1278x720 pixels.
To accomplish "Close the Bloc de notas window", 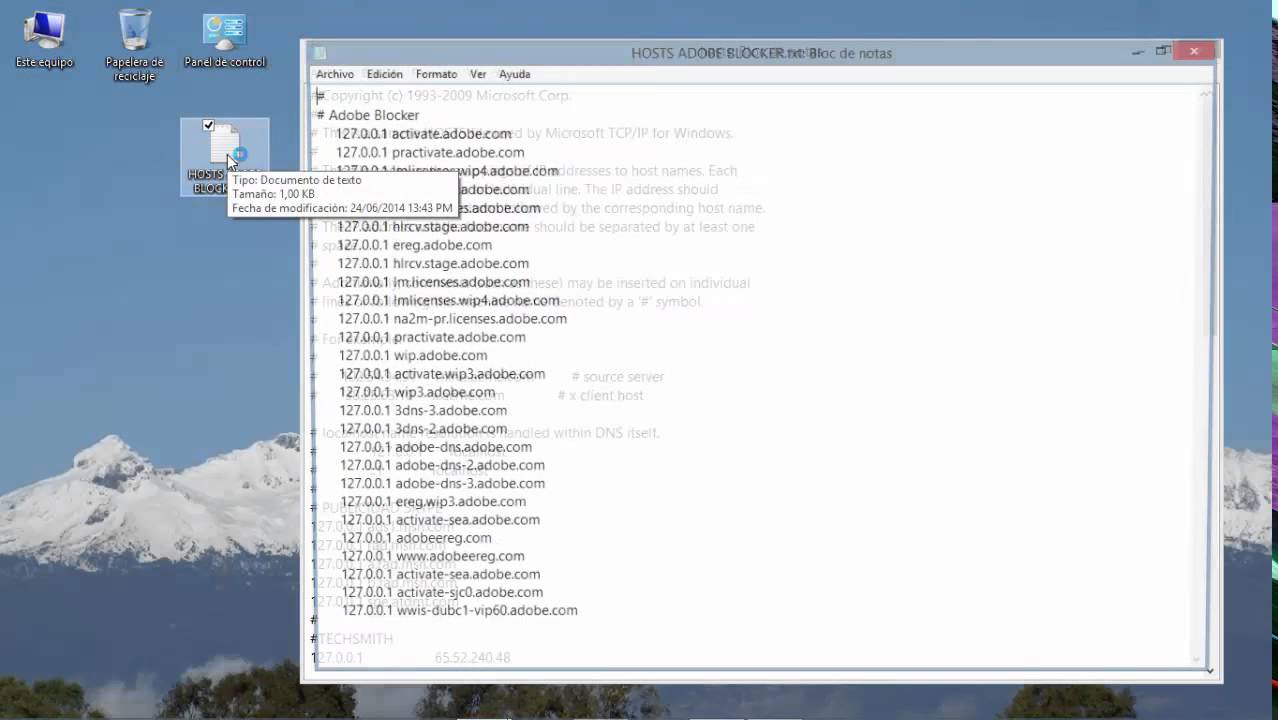I will (x=1194, y=51).
